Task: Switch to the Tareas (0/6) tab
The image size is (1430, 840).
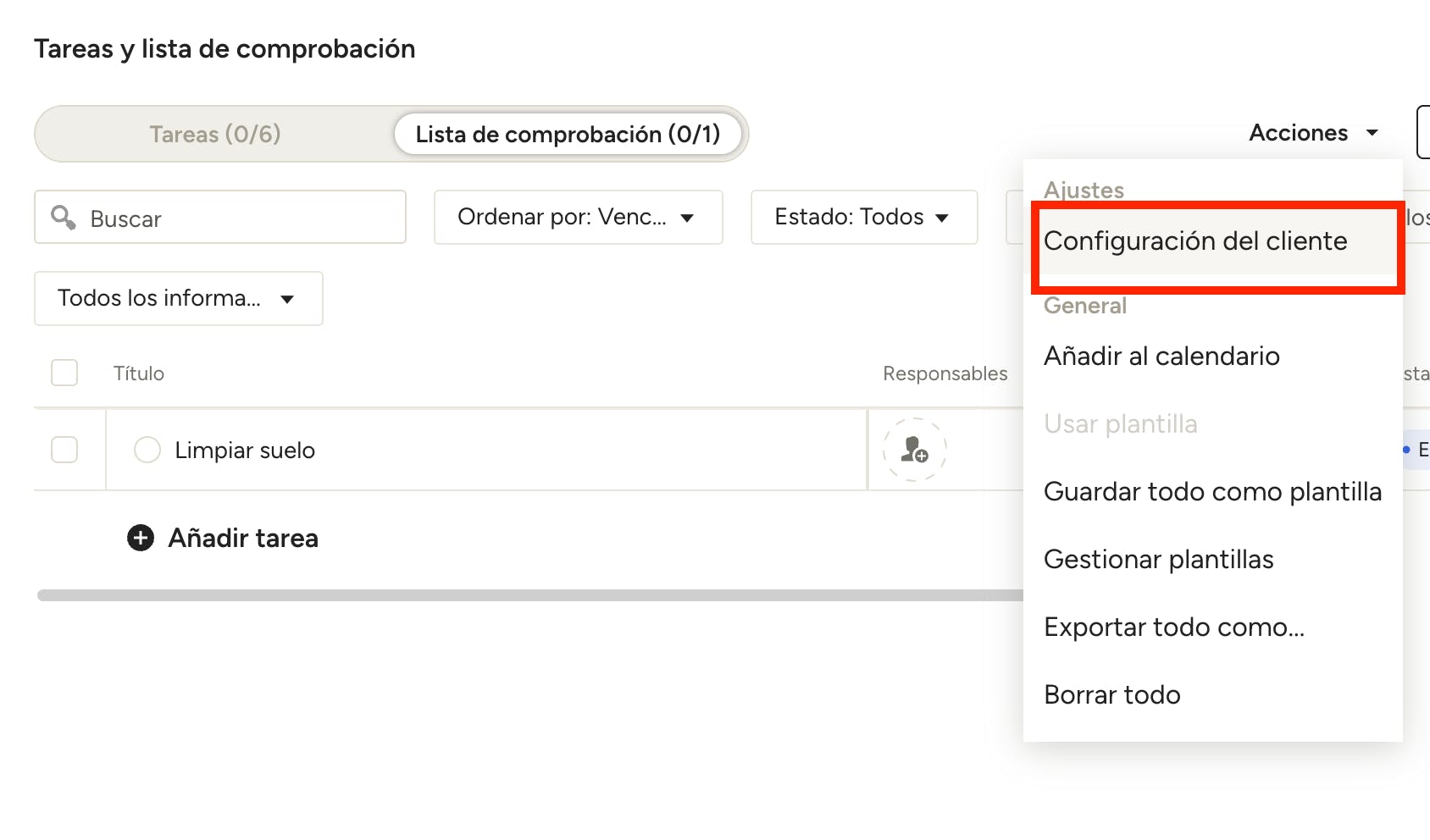Action: coord(215,134)
